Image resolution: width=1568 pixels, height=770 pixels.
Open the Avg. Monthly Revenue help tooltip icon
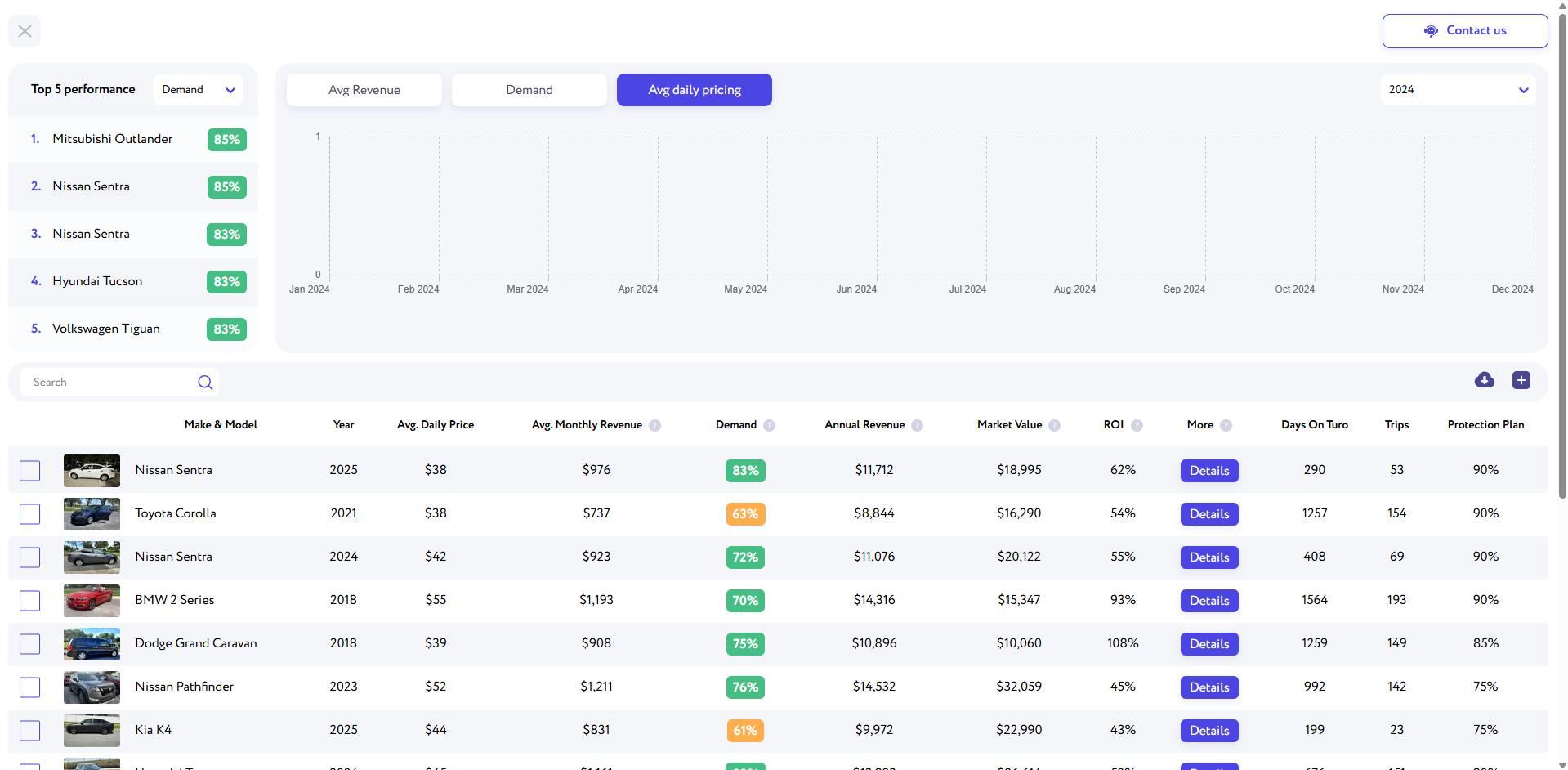coord(654,425)
